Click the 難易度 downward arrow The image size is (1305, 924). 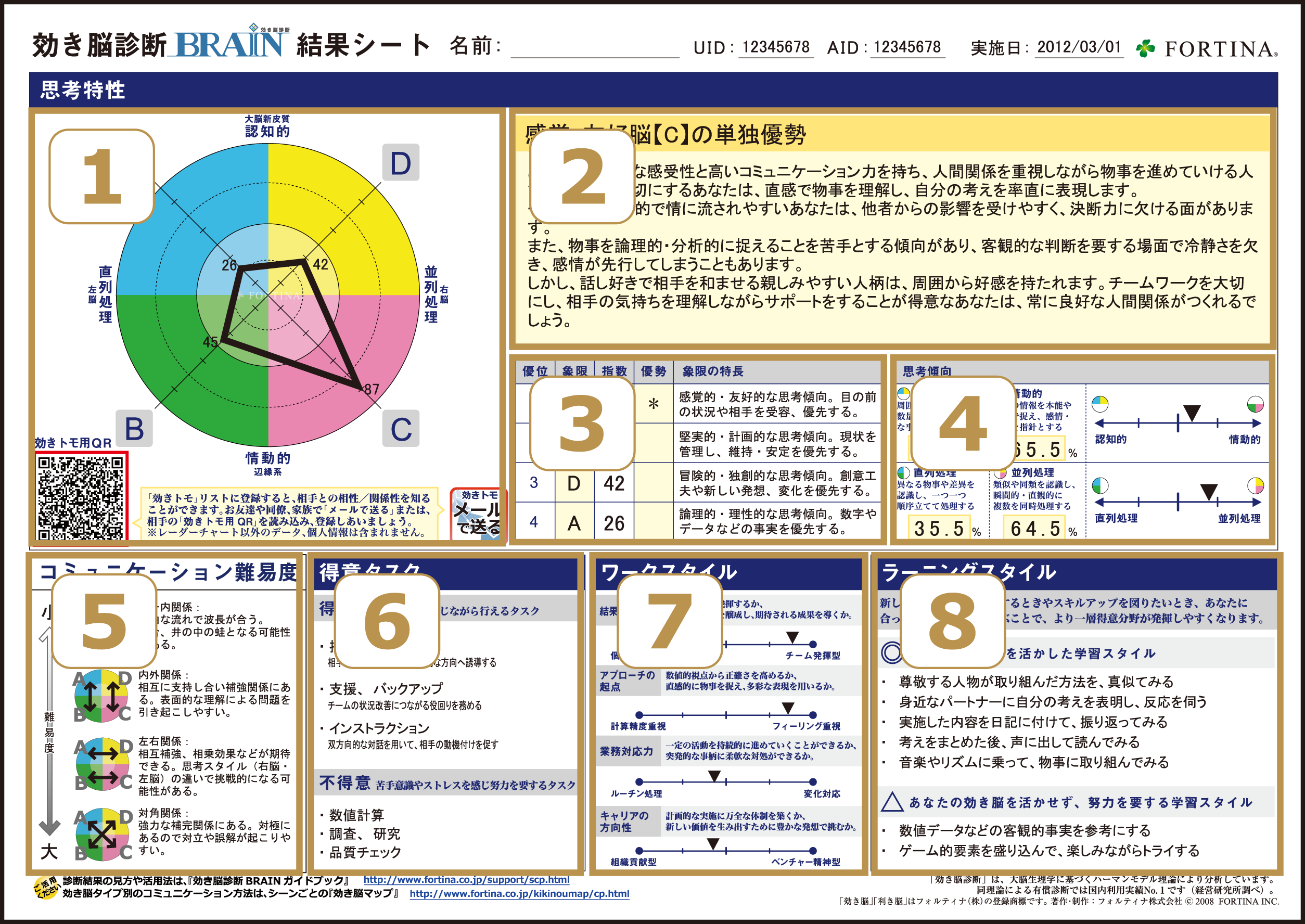pos(49,731)
